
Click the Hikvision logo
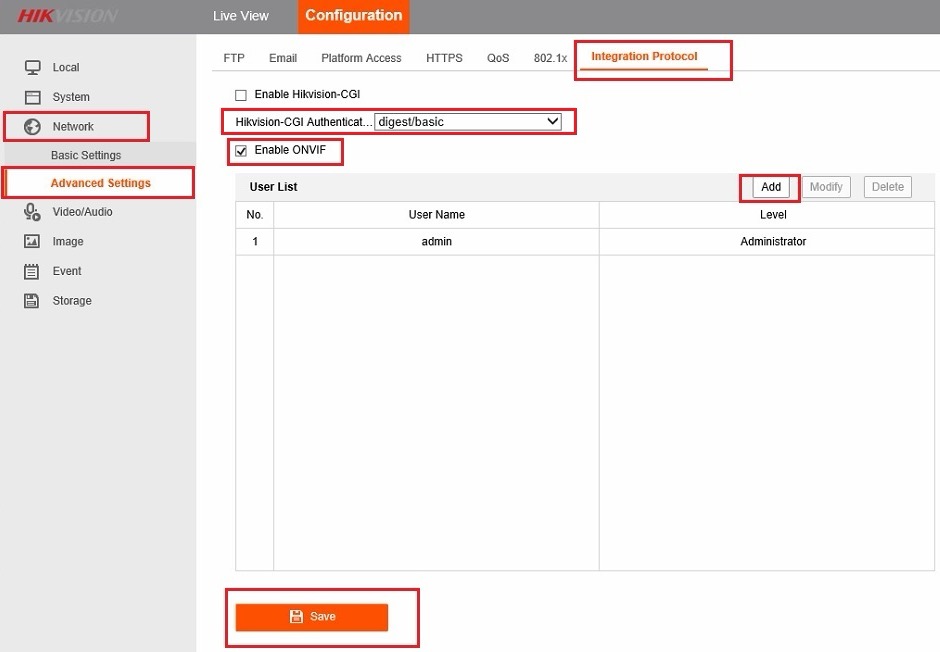pyautogui.click(x=67, y=16)
